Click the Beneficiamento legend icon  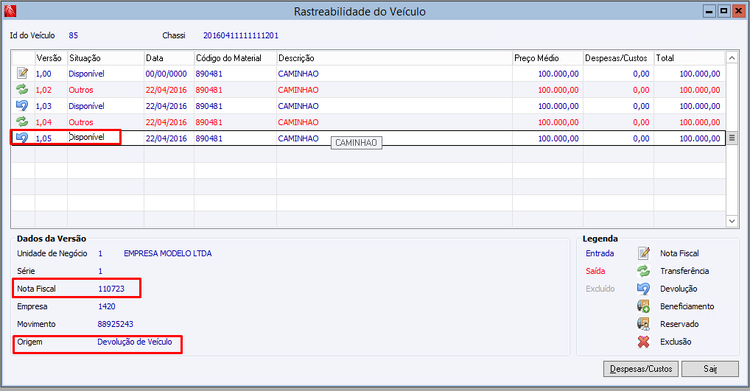(x=644, y=306)
